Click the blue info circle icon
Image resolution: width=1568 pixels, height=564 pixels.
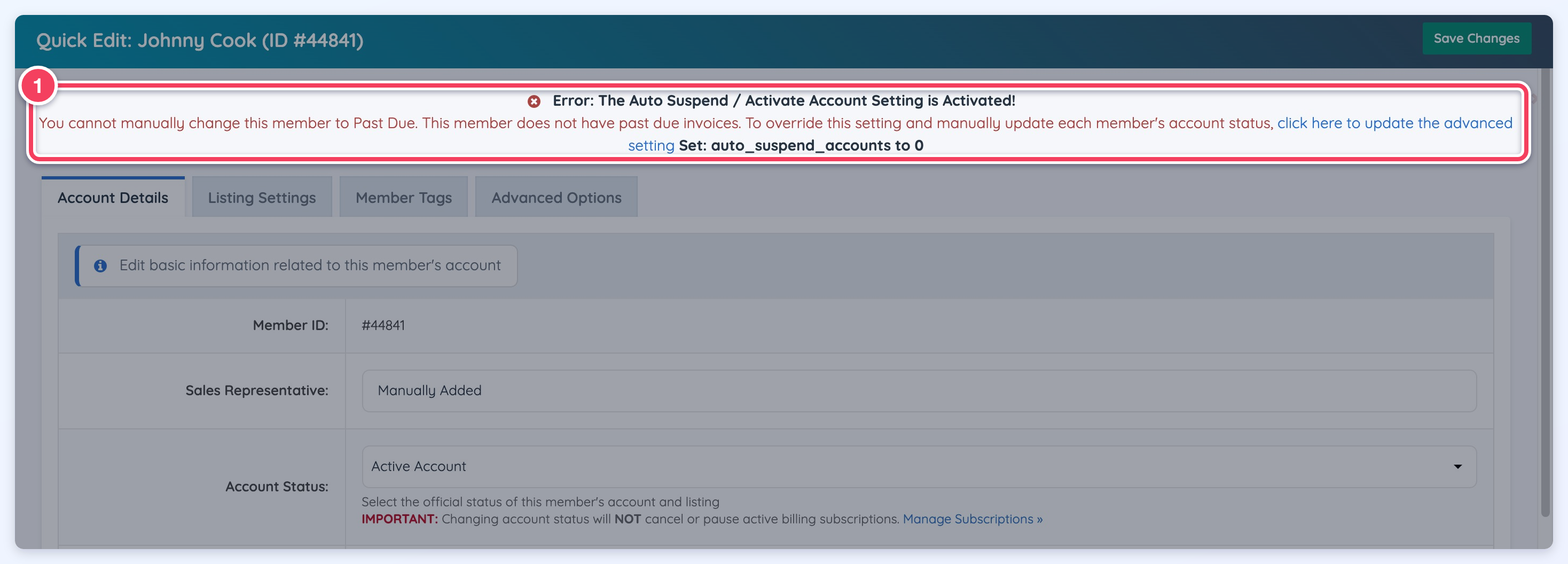tap(100, 266)
